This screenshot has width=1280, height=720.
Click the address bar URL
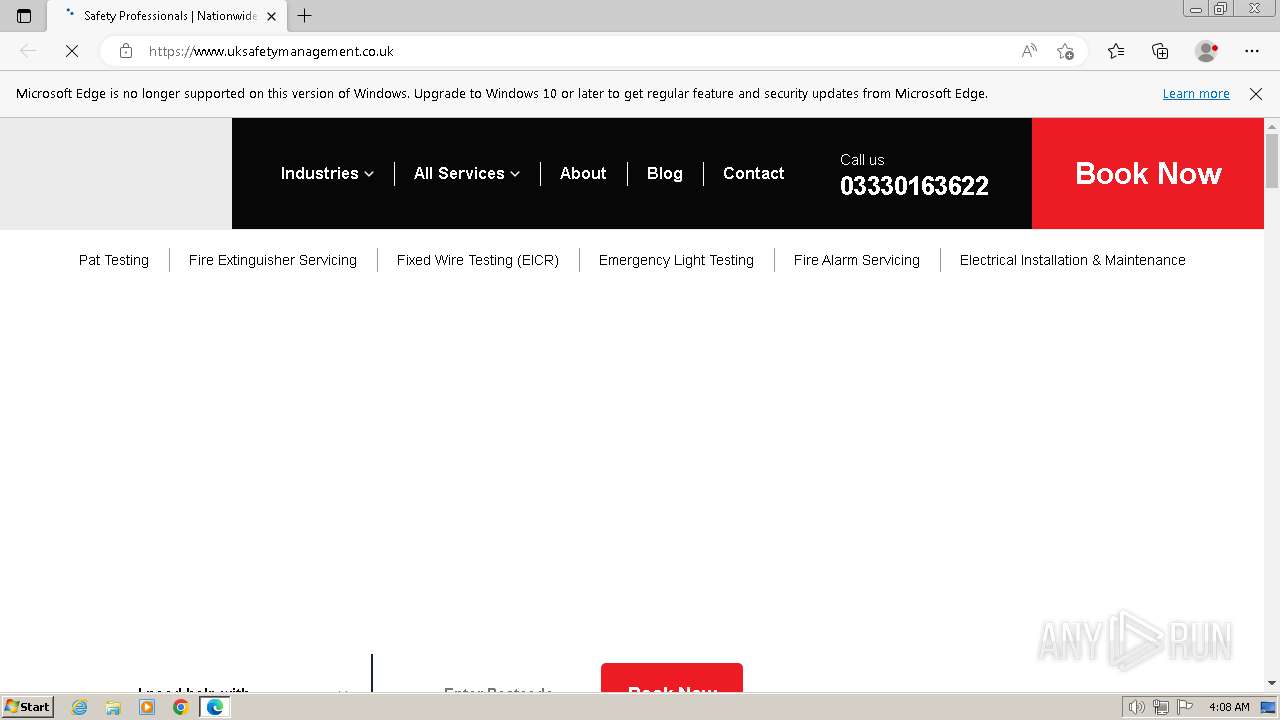[271, 51]
